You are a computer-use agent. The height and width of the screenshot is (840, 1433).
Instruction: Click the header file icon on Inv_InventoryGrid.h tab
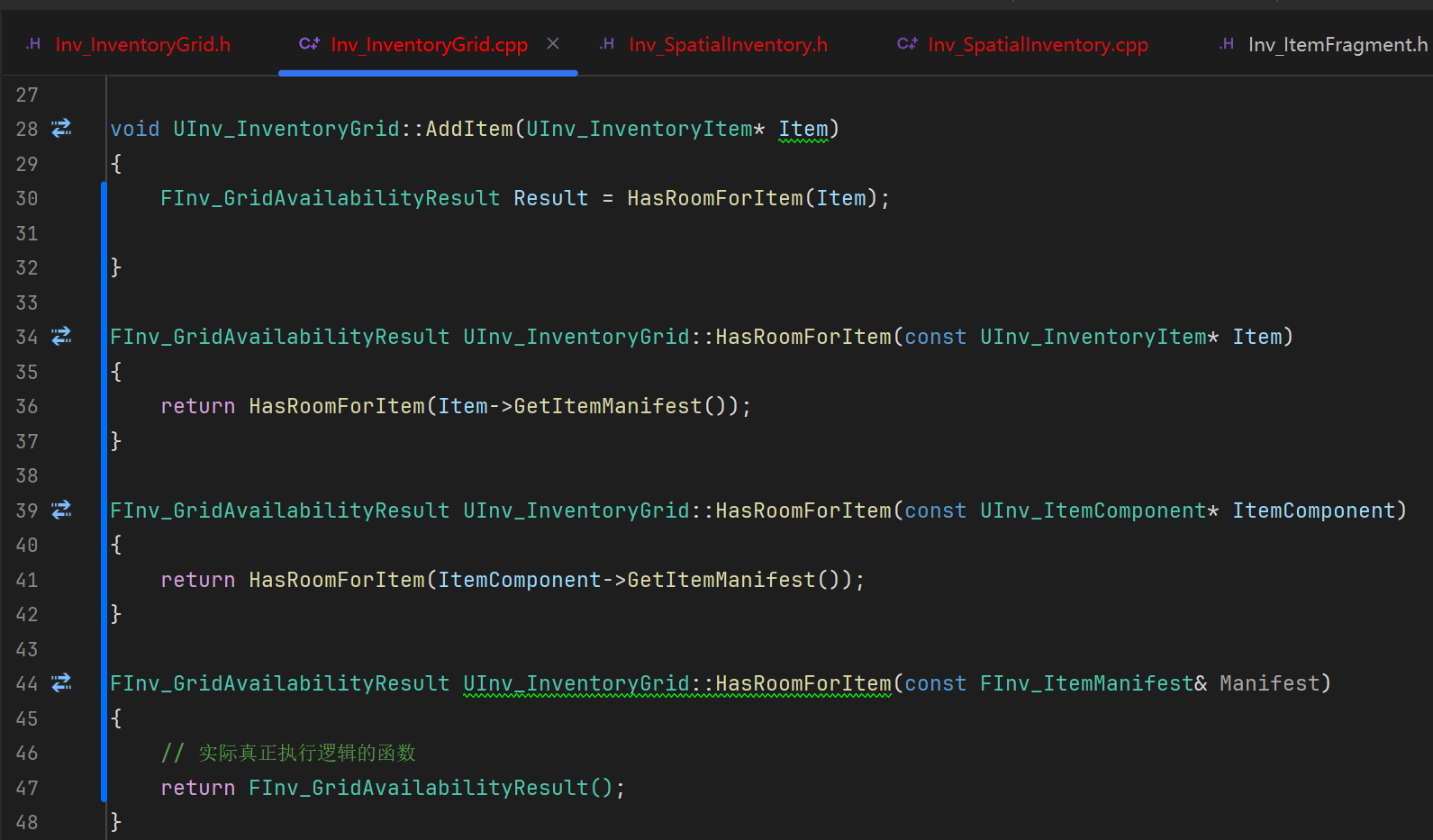point(33,43)
